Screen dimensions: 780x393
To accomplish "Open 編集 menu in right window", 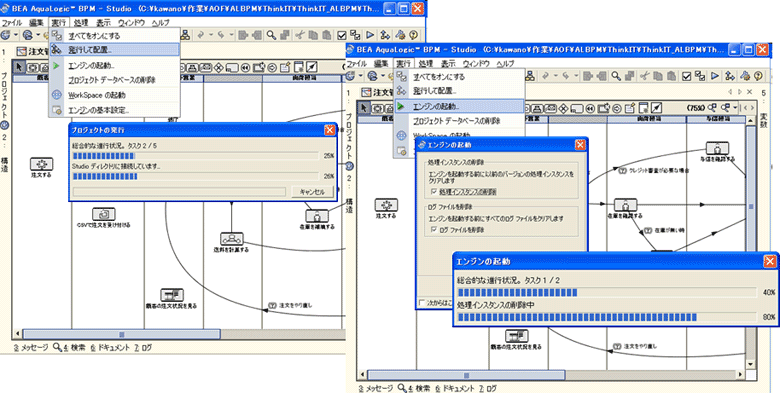I will point(382,64).
